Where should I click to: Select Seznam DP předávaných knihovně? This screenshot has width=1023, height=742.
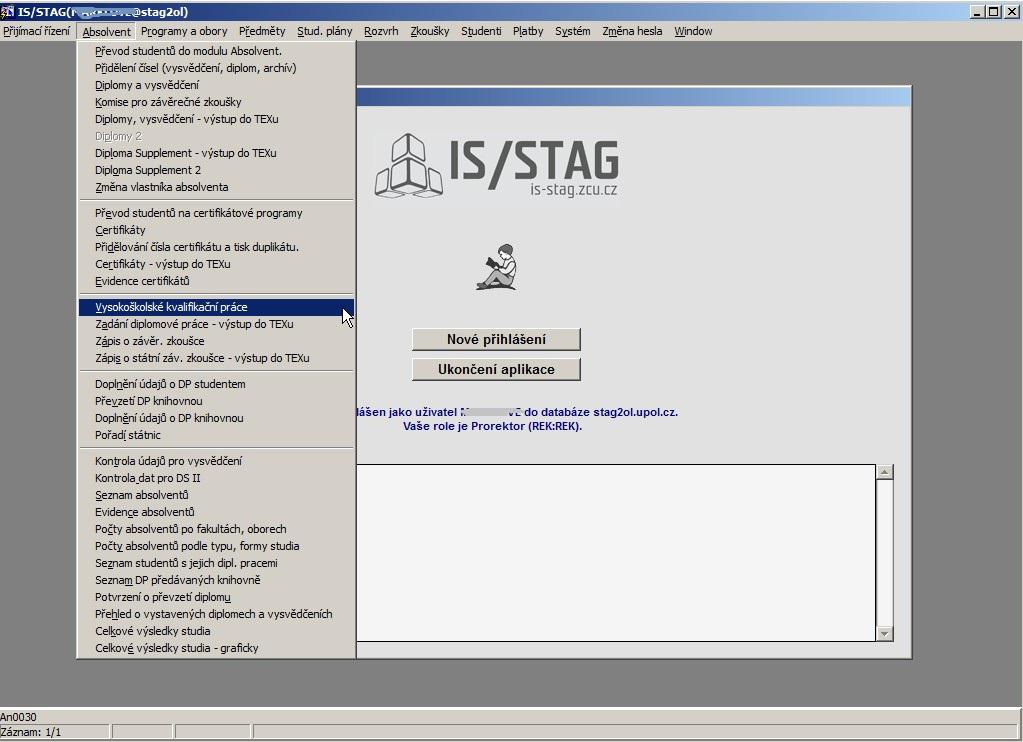[x=216, y=580]
